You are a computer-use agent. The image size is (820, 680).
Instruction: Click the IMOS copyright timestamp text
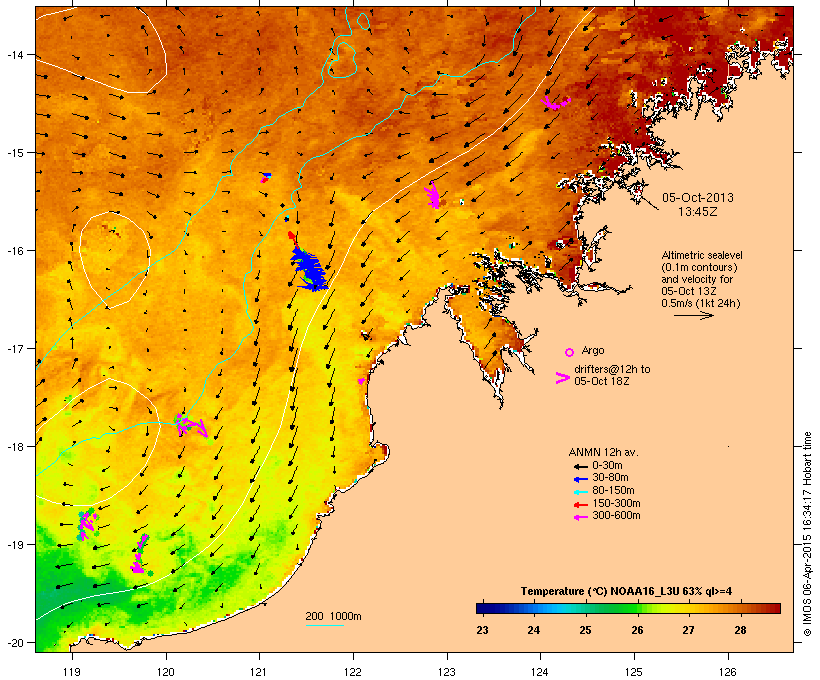807,534
